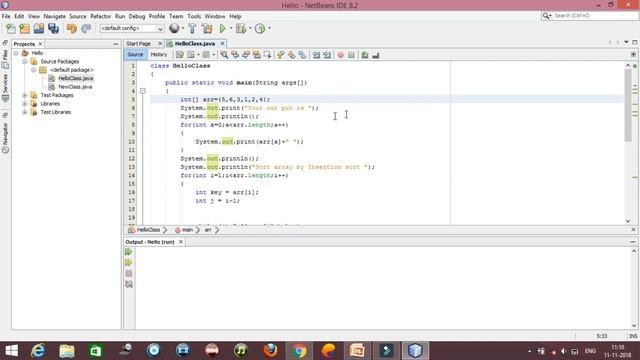Click Find Previous Occurrence icon
Image resolution: width=640 pixels, height=360 pixels.
tap(235, 55)
